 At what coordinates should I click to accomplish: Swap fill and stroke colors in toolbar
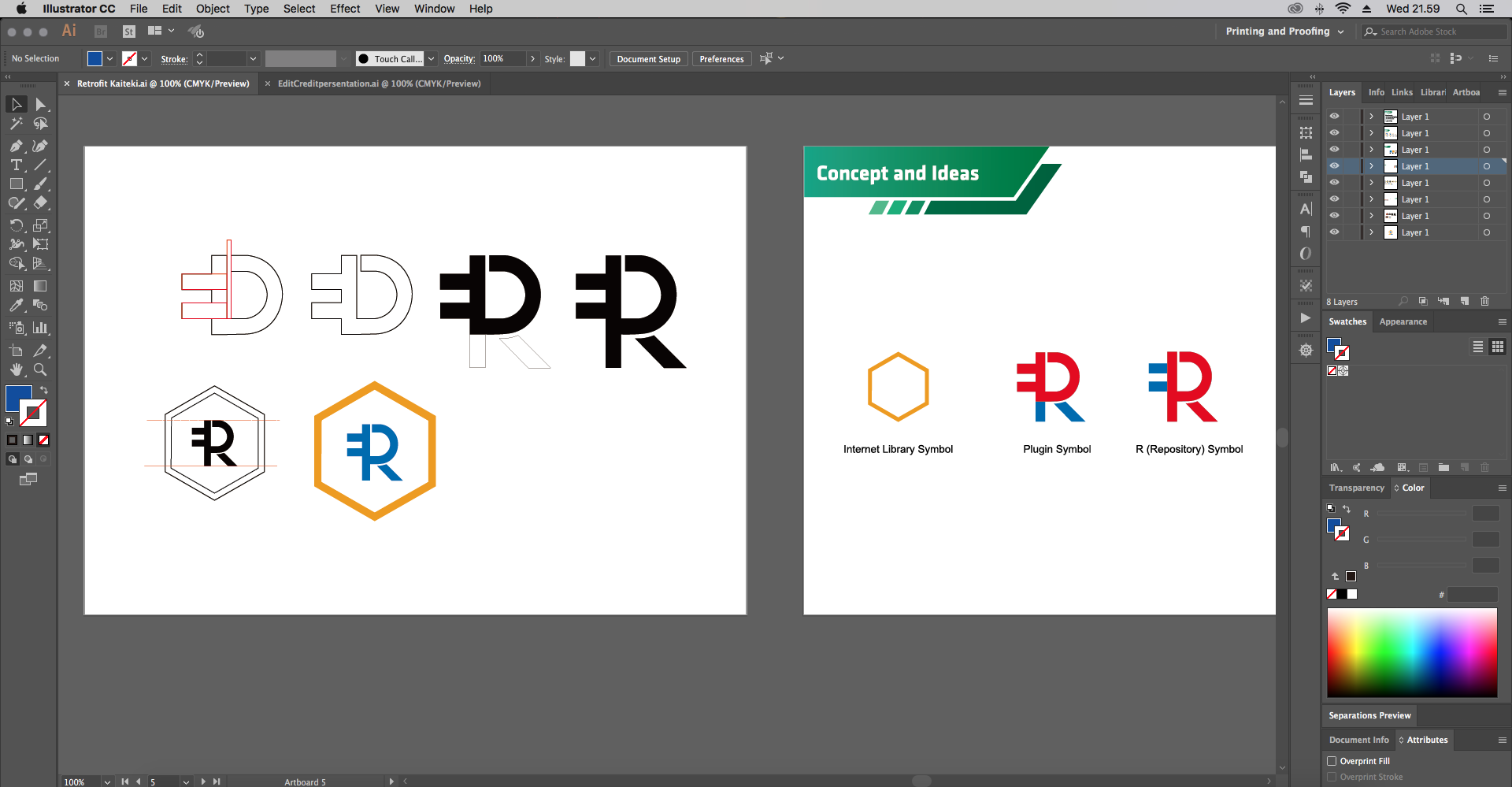click(44, 390)
